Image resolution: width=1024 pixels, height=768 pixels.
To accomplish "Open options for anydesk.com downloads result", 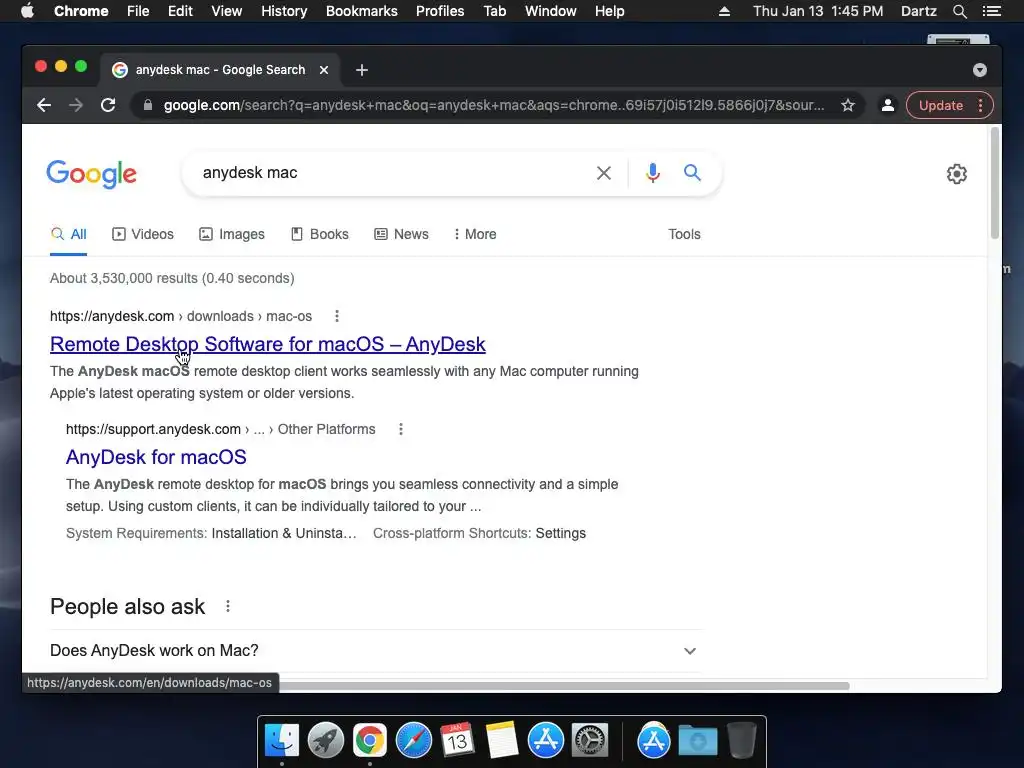I will point(337,316).
